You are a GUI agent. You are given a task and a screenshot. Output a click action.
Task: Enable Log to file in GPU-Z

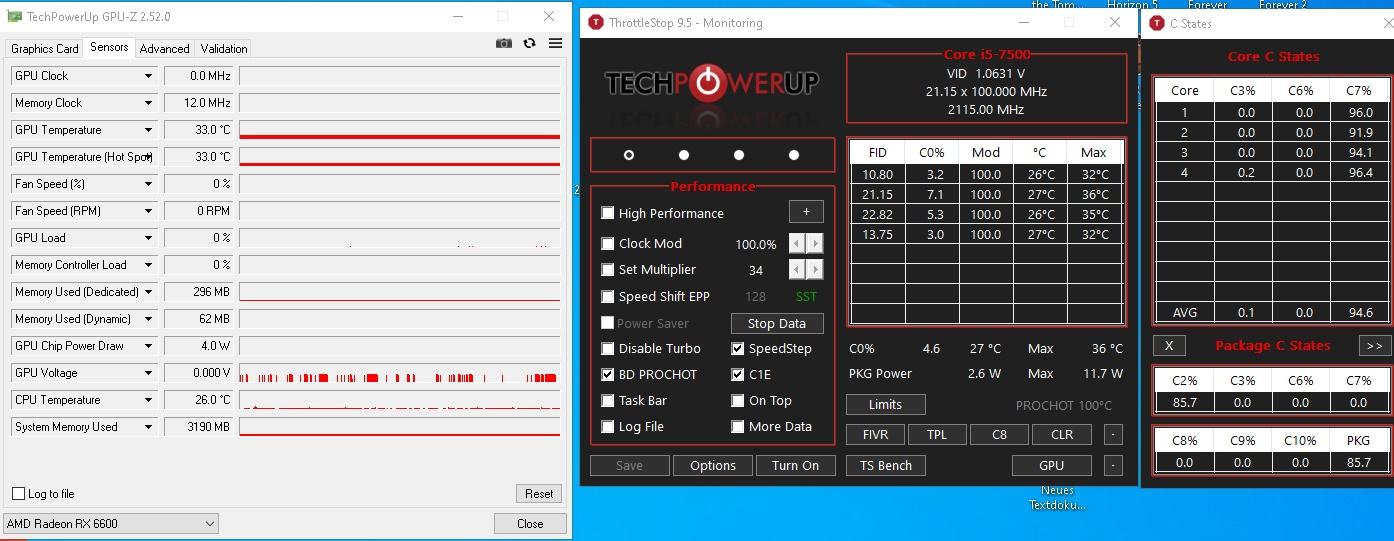pyautogui.click(x=18, y=494)
